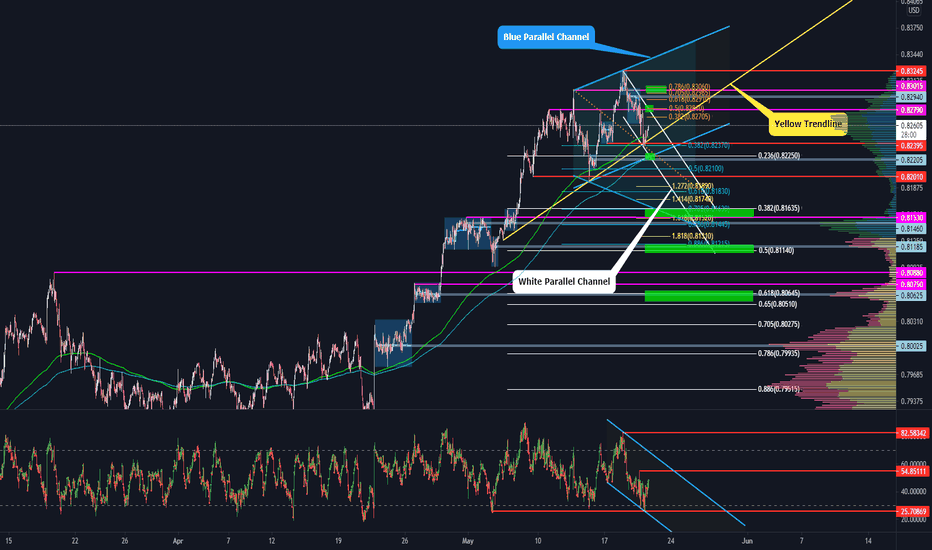Click the red 54.85111 oscillator level label
Viewport: 932px width, 550px height.
[x=912, y=471]
